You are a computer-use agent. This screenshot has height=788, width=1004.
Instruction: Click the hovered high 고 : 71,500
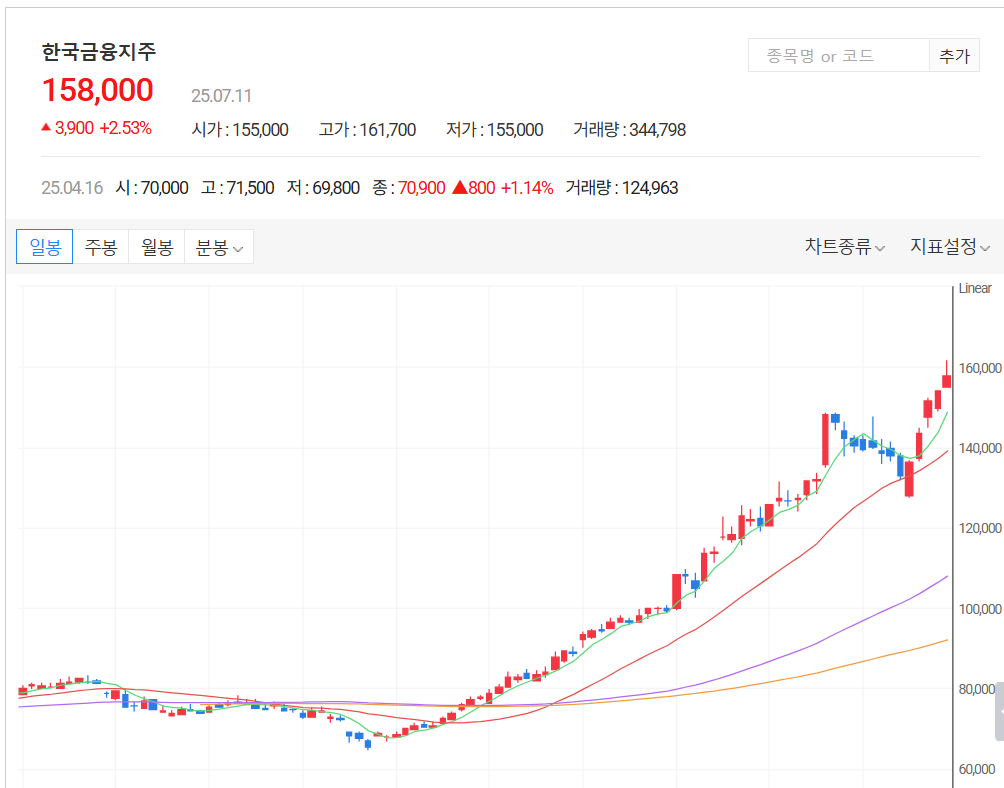238,188
